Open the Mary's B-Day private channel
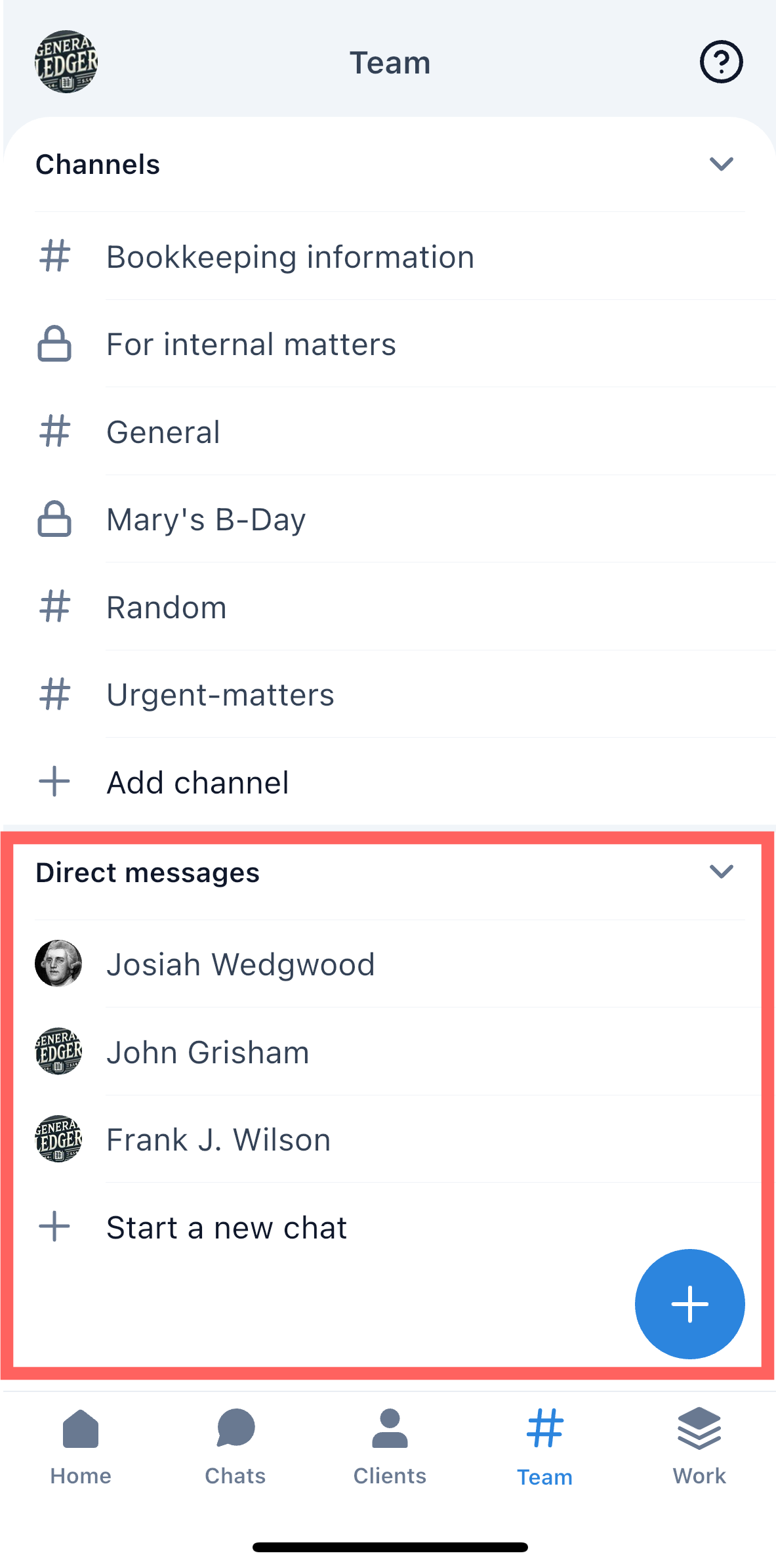776x1568 pixels. click(x=206, y=520)
